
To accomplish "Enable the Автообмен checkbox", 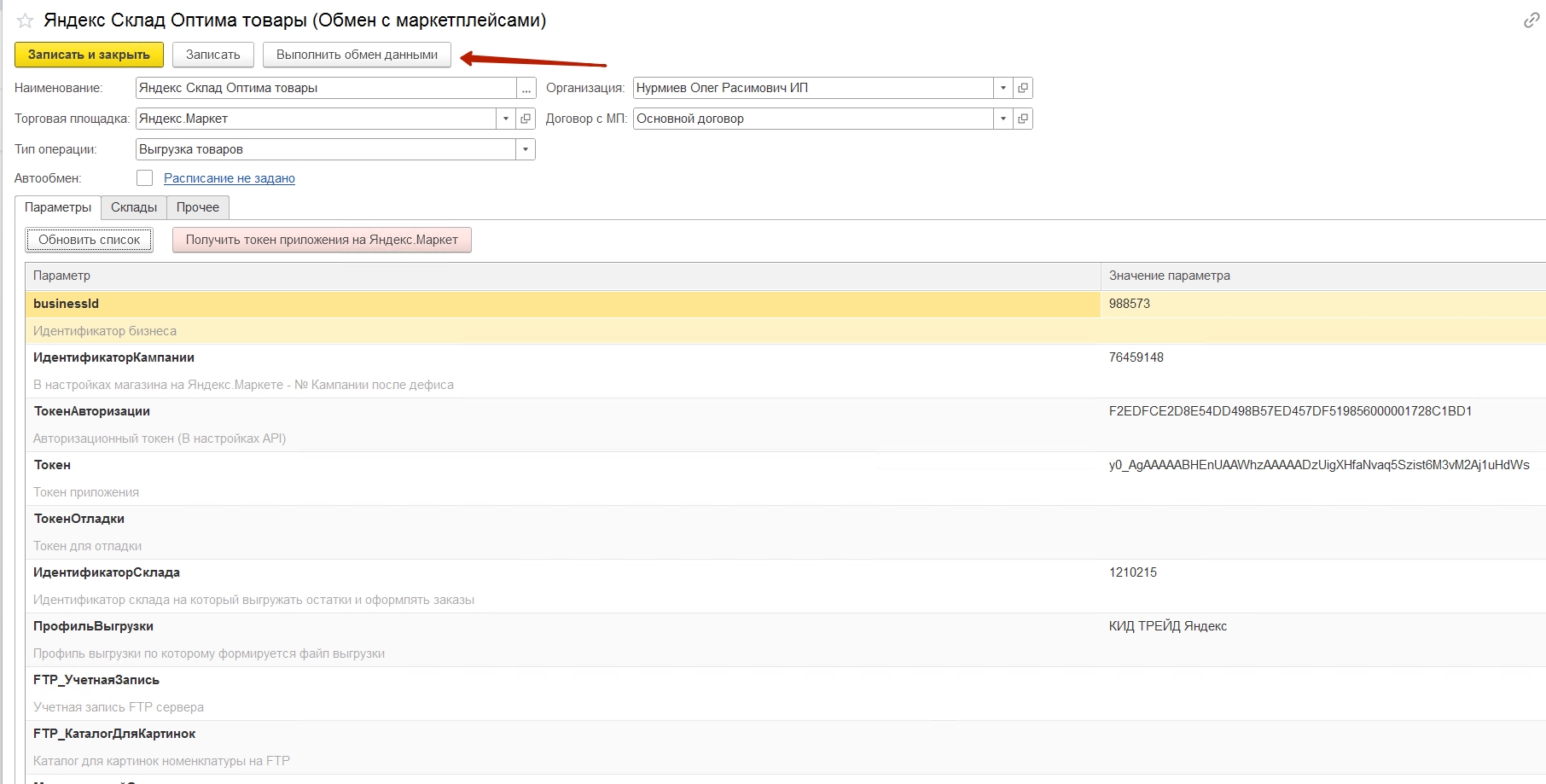I will [x=145, y=178].
